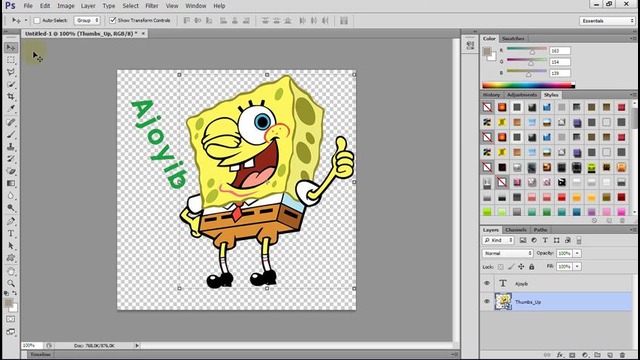Uncheck Show Transform Controls
This screenshot has height=360, width=640.
[x=113, y=20]
